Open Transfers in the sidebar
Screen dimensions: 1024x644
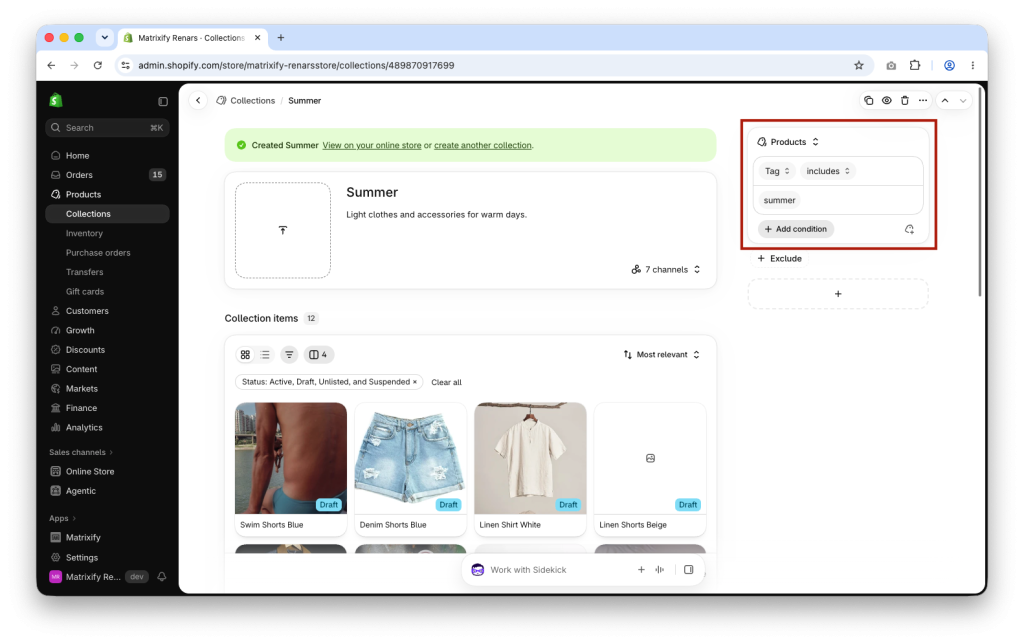pyautogui.click(x=84, y=272)
